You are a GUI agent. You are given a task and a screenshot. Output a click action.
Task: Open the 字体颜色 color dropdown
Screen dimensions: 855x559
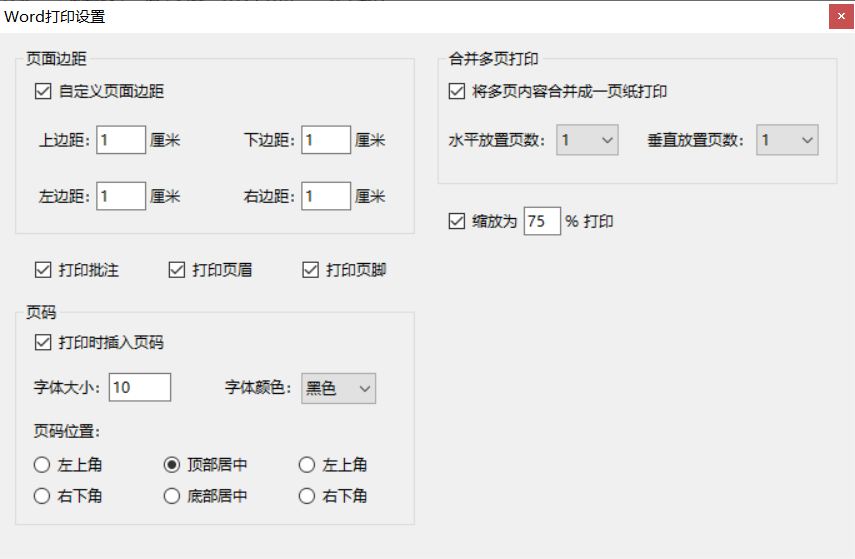(x=339, y=388)
